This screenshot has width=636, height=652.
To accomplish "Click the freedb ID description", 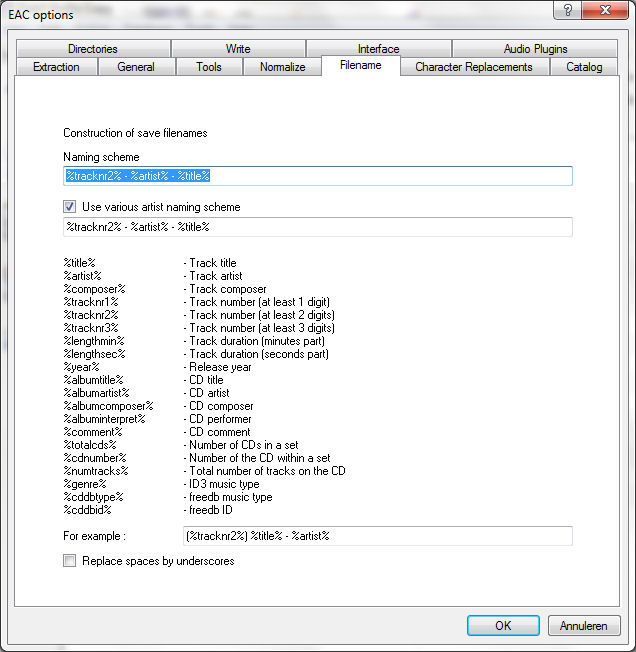I will (208, 510).
